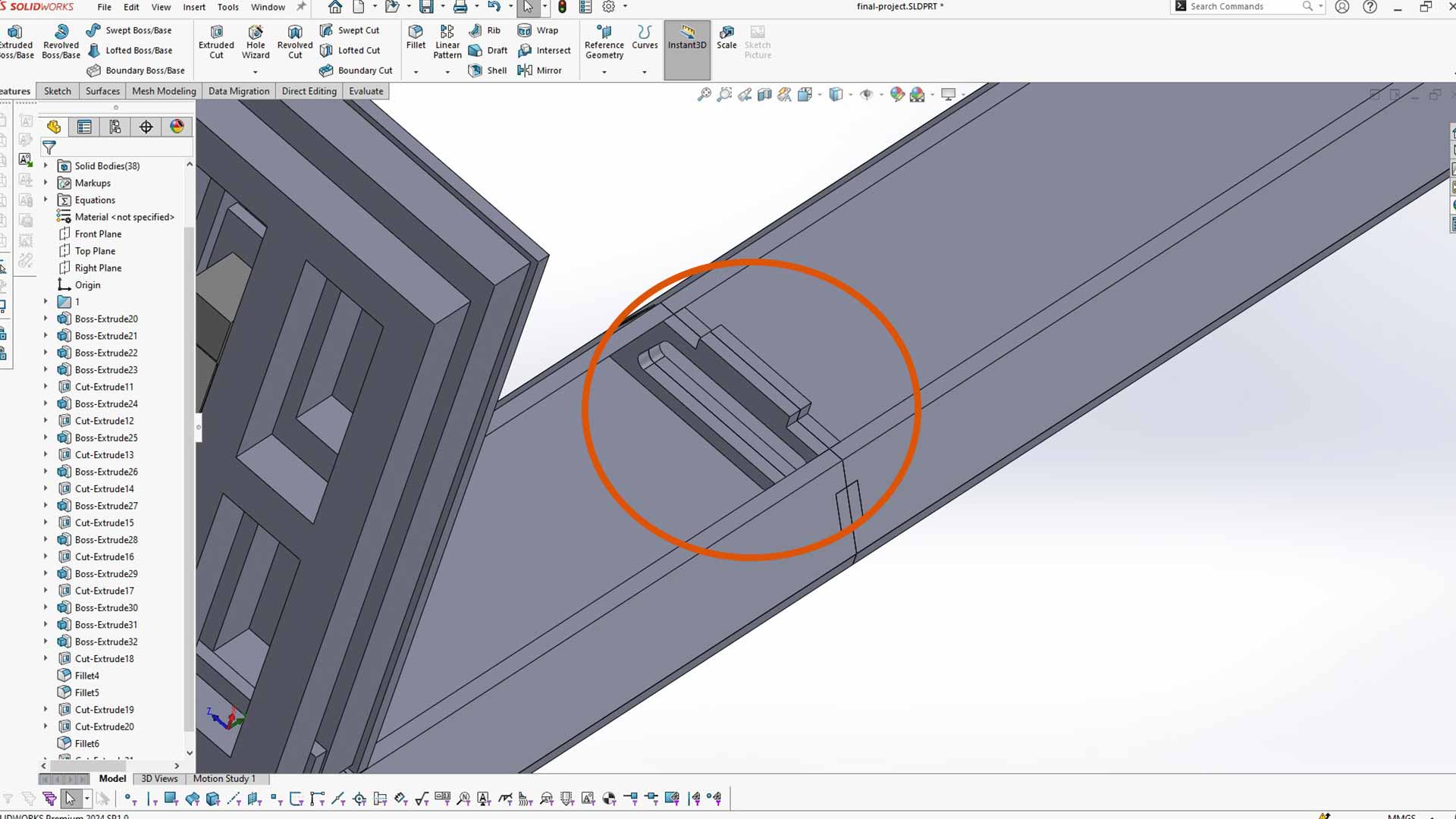Viewport: 1456px width, 819px height.
Task: Click the Section View icon
Action: pos(765,95)
